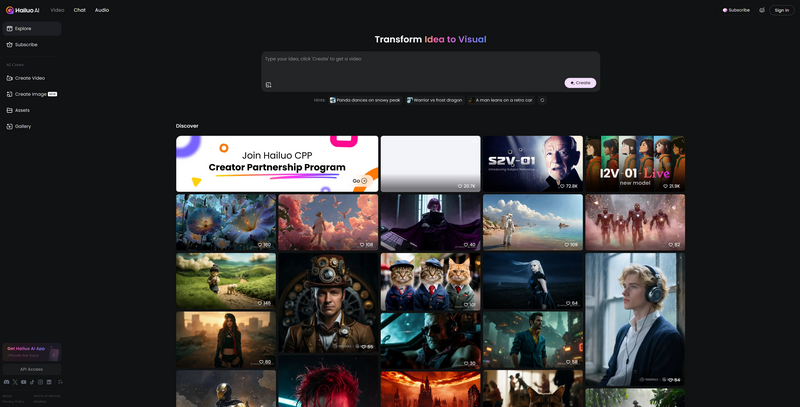Open the YouTube social icon
Viewport: 800px width, 407px height.
[x=23, y=382]
